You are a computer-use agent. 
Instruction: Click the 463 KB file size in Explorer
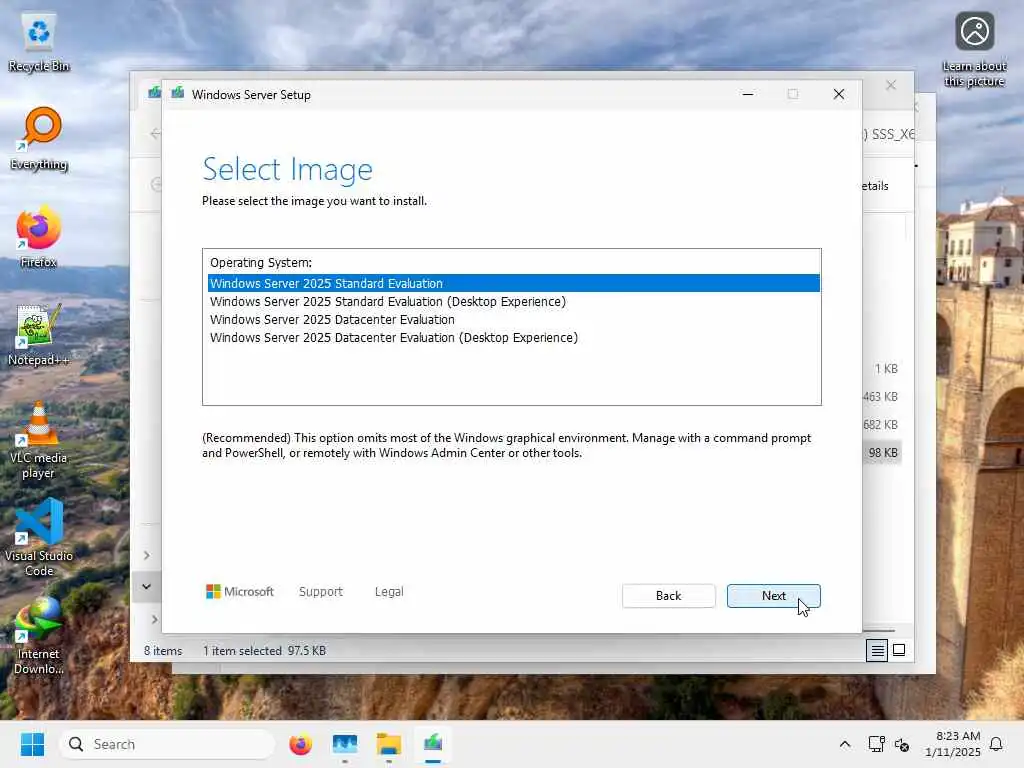(x=880, y=396)
